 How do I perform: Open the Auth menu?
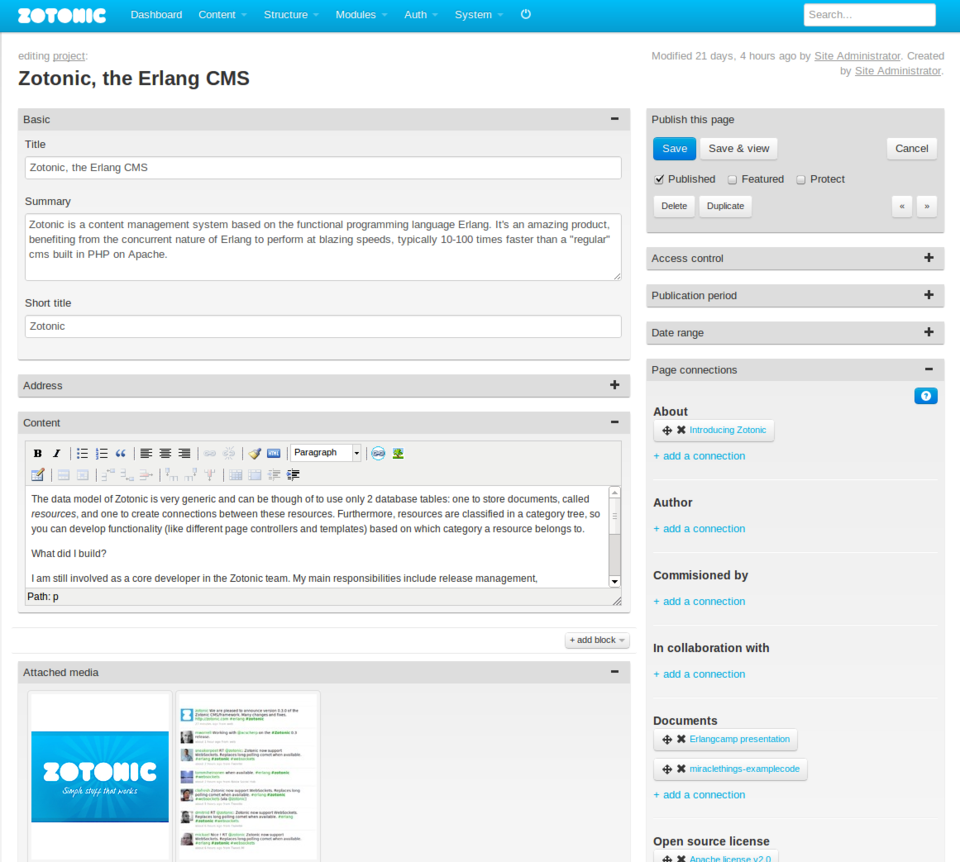pyautogui.click(x=421, y=15)
